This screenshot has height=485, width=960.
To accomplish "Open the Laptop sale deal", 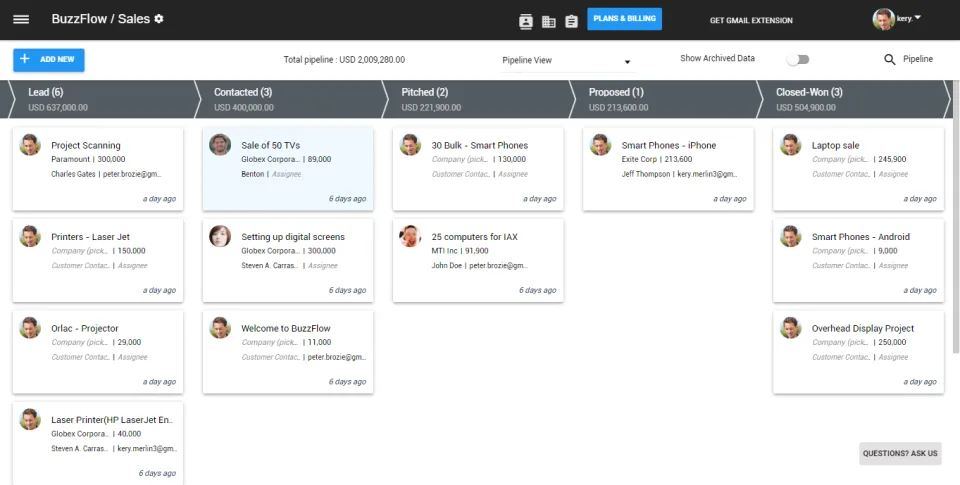I will point(835,145).
